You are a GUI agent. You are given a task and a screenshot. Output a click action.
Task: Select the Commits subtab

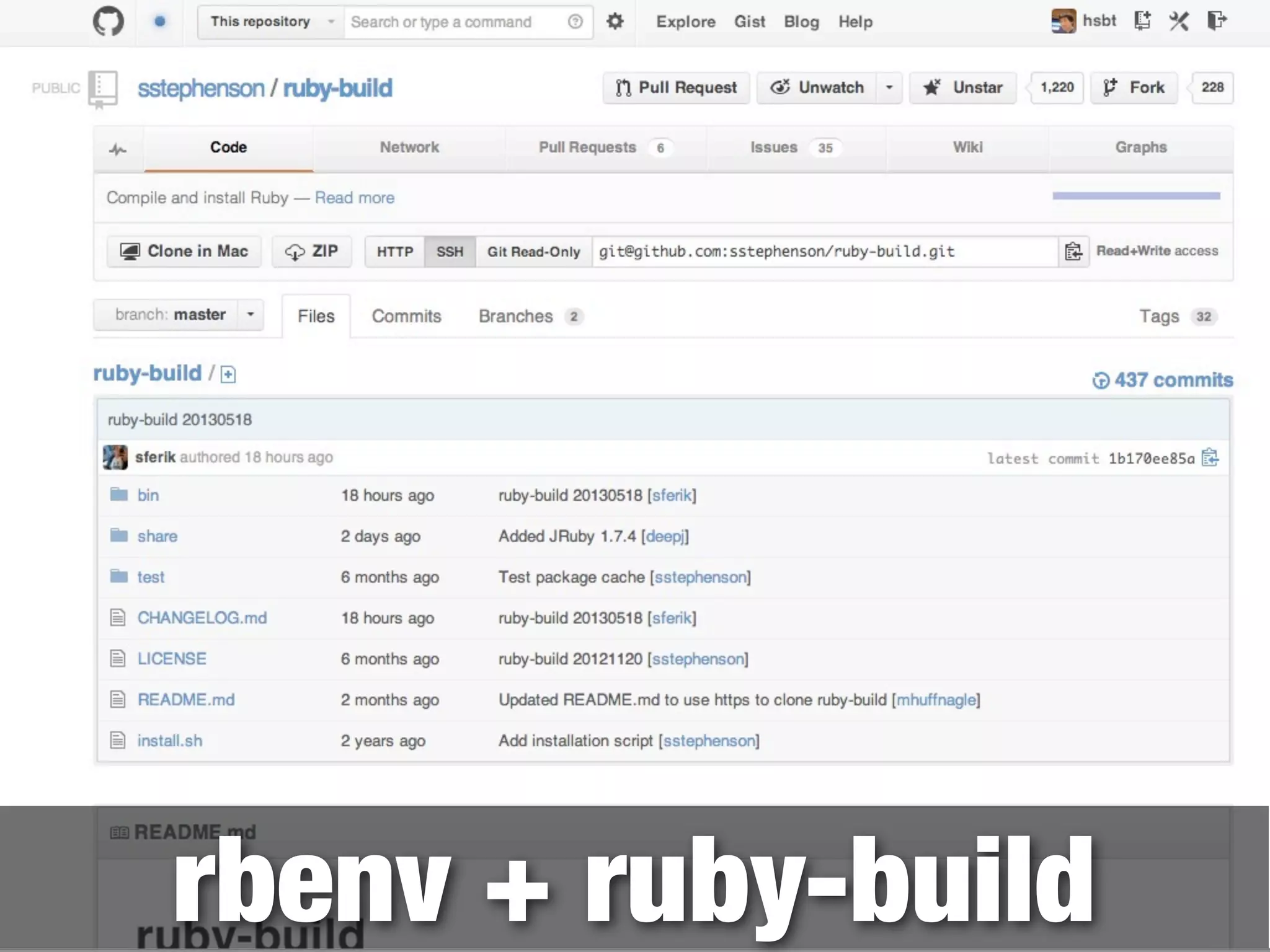(407, 316)
